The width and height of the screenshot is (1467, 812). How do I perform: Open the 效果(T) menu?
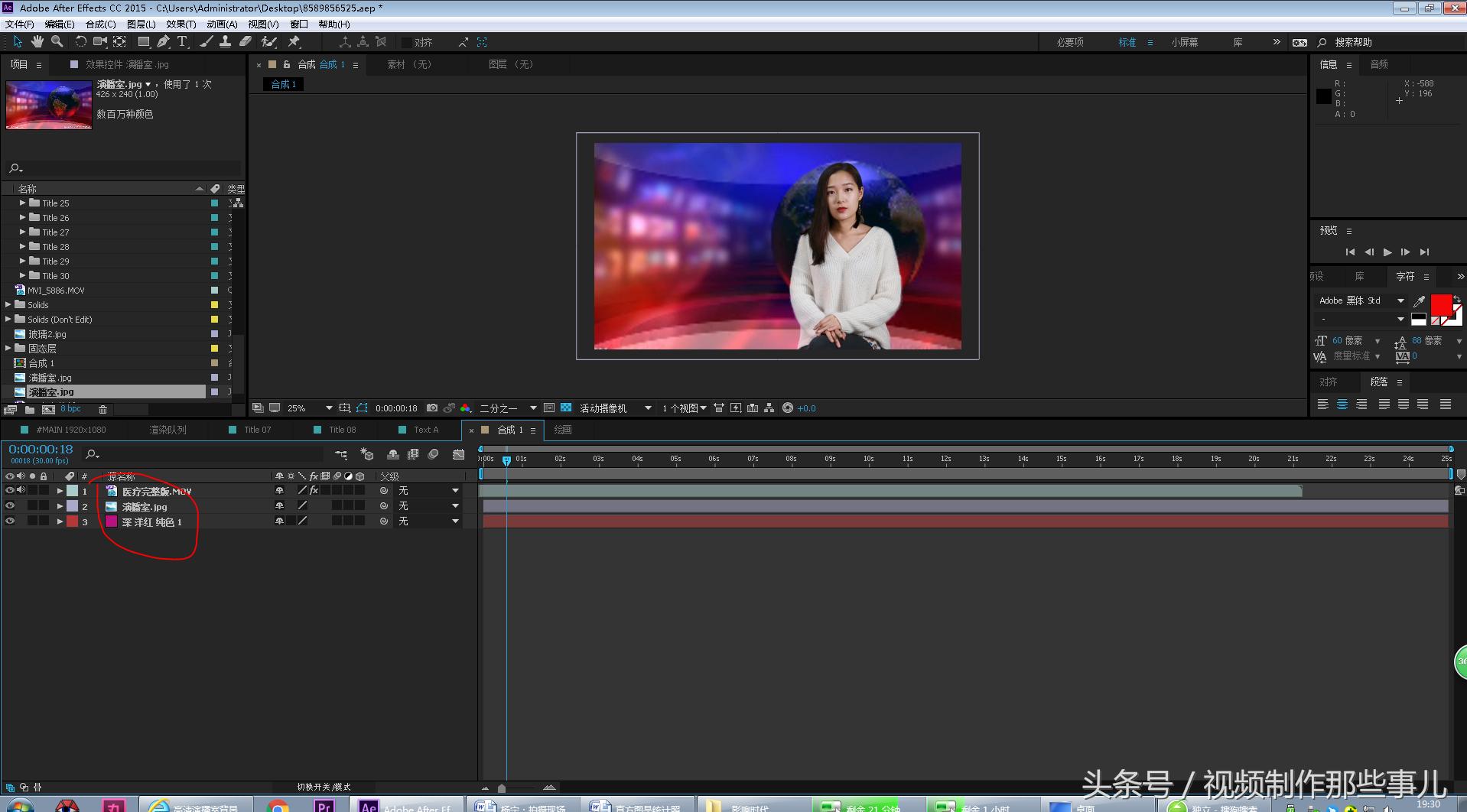[x=181, y=24]
